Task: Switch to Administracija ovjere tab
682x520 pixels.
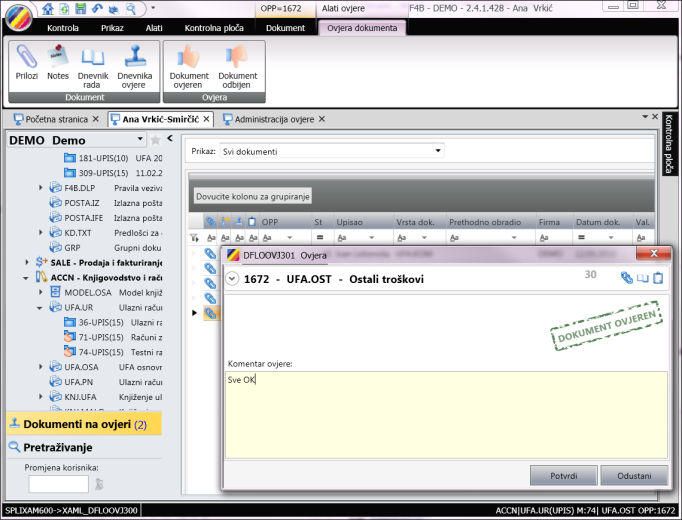Action: [x=276, y=119]
